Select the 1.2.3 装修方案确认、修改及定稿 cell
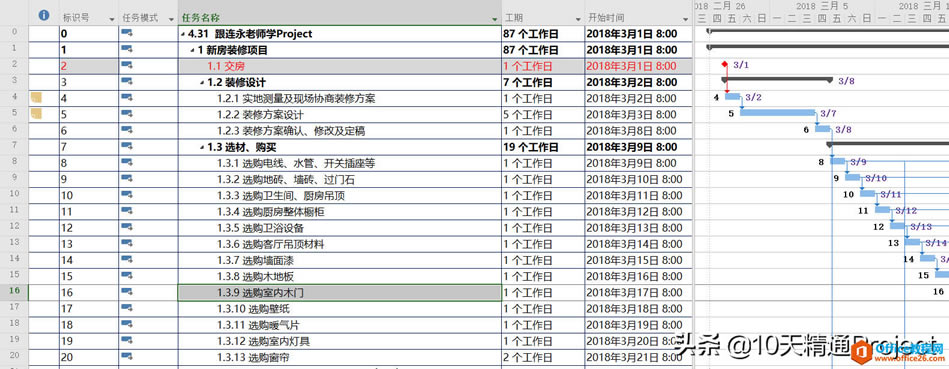Screen dimensions: 949x369 (x=340, y=131)
